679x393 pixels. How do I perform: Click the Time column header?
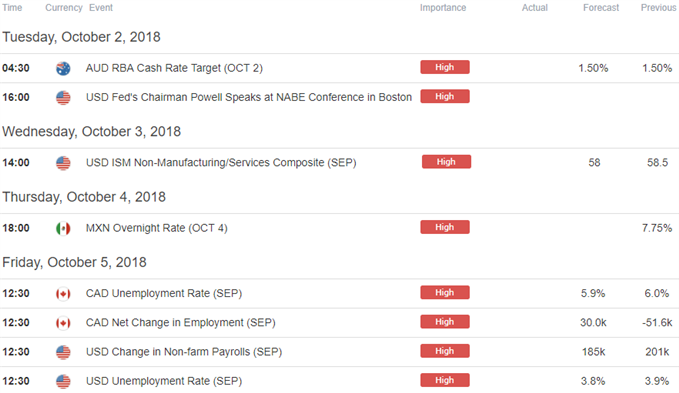point(12,7)
